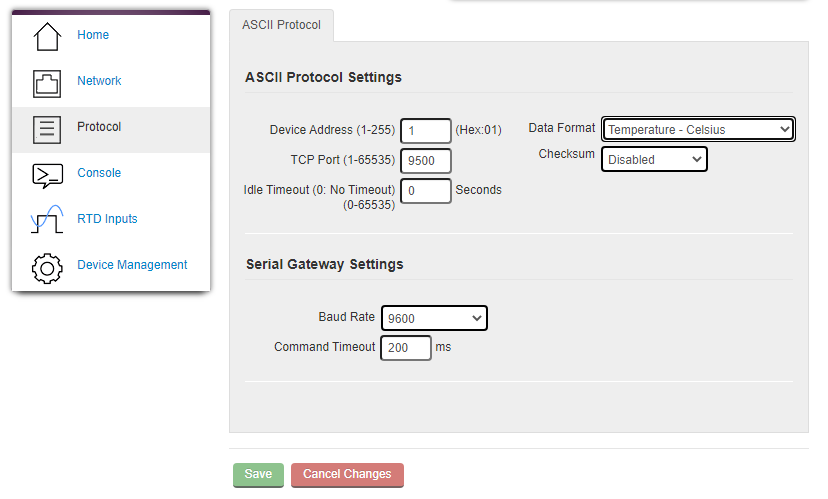Click the RTD Inputs waveform icon
This screenshot has width=828, height=499.
click(x=47, y=219)
